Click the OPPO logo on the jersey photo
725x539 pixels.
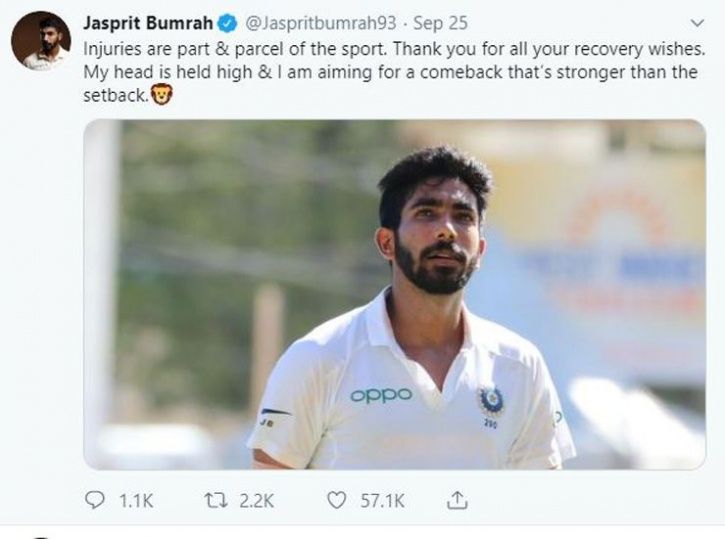[381, 396]
